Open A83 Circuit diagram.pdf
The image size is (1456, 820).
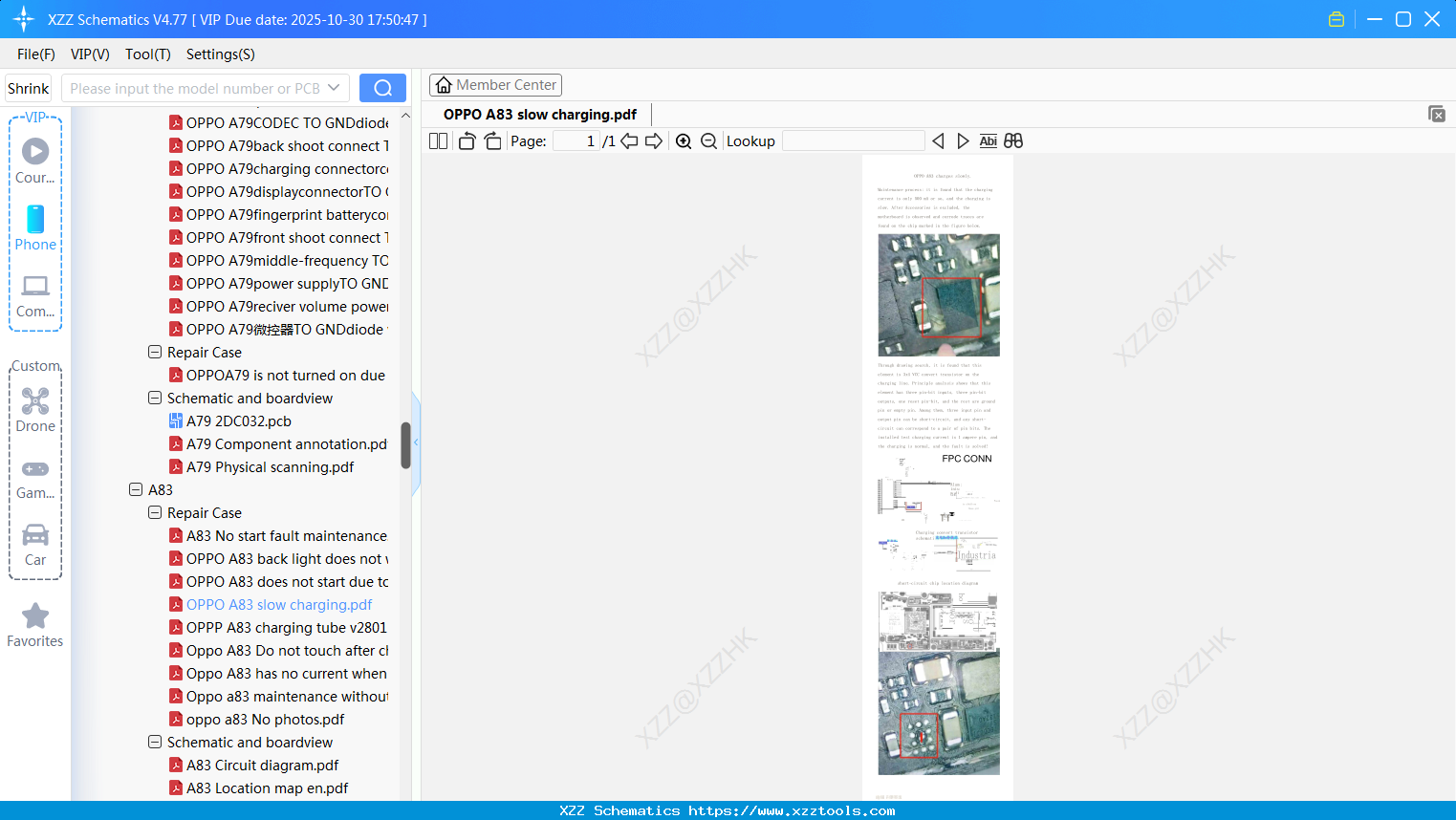pos(253,766)
